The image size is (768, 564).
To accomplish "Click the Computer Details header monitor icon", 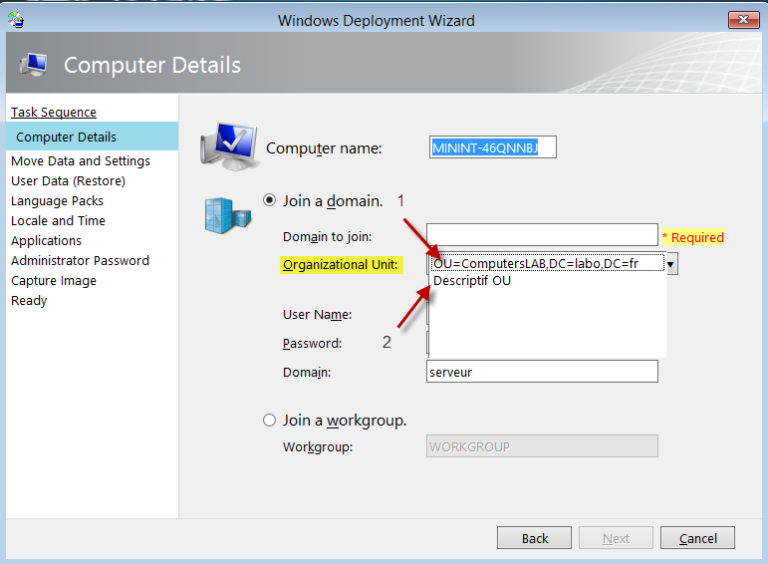I will point(33,65).
